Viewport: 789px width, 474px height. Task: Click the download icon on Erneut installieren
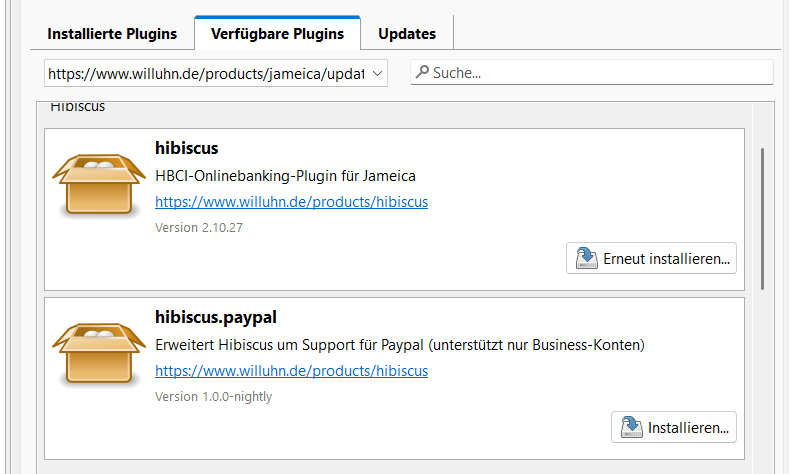point(586,259)
